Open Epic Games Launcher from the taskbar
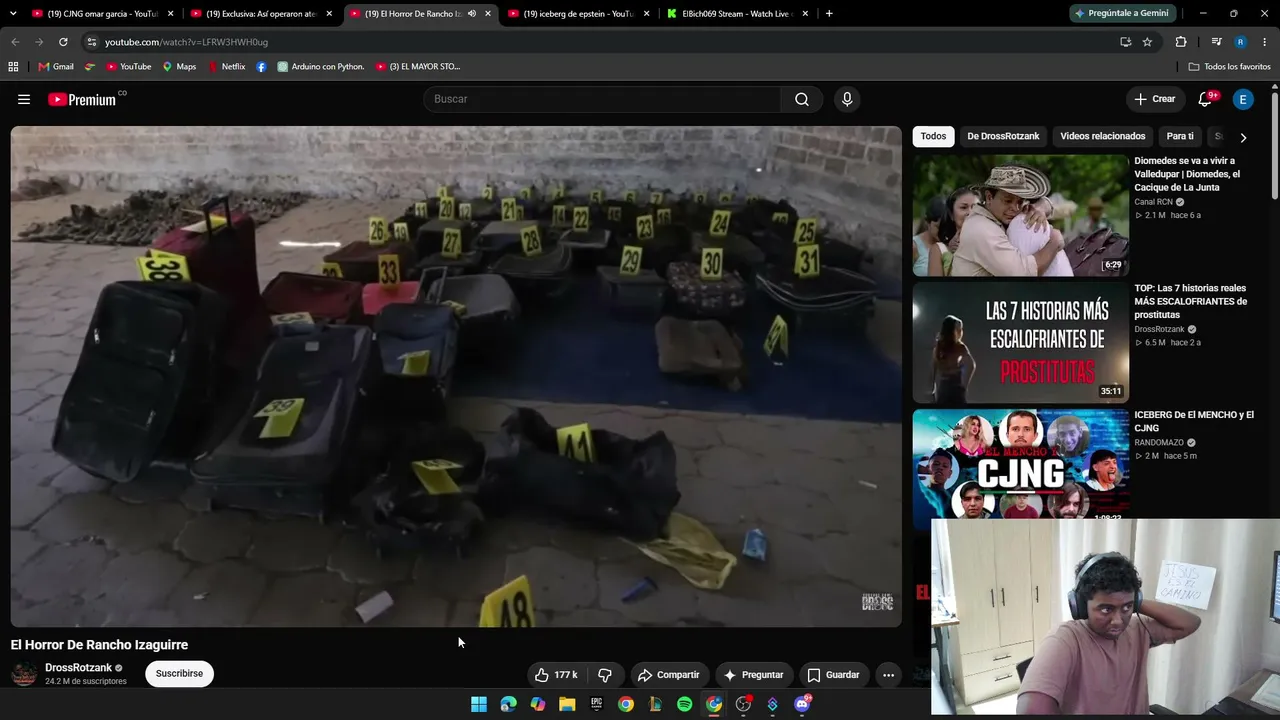1280x720 pixels. pos(596,704)
